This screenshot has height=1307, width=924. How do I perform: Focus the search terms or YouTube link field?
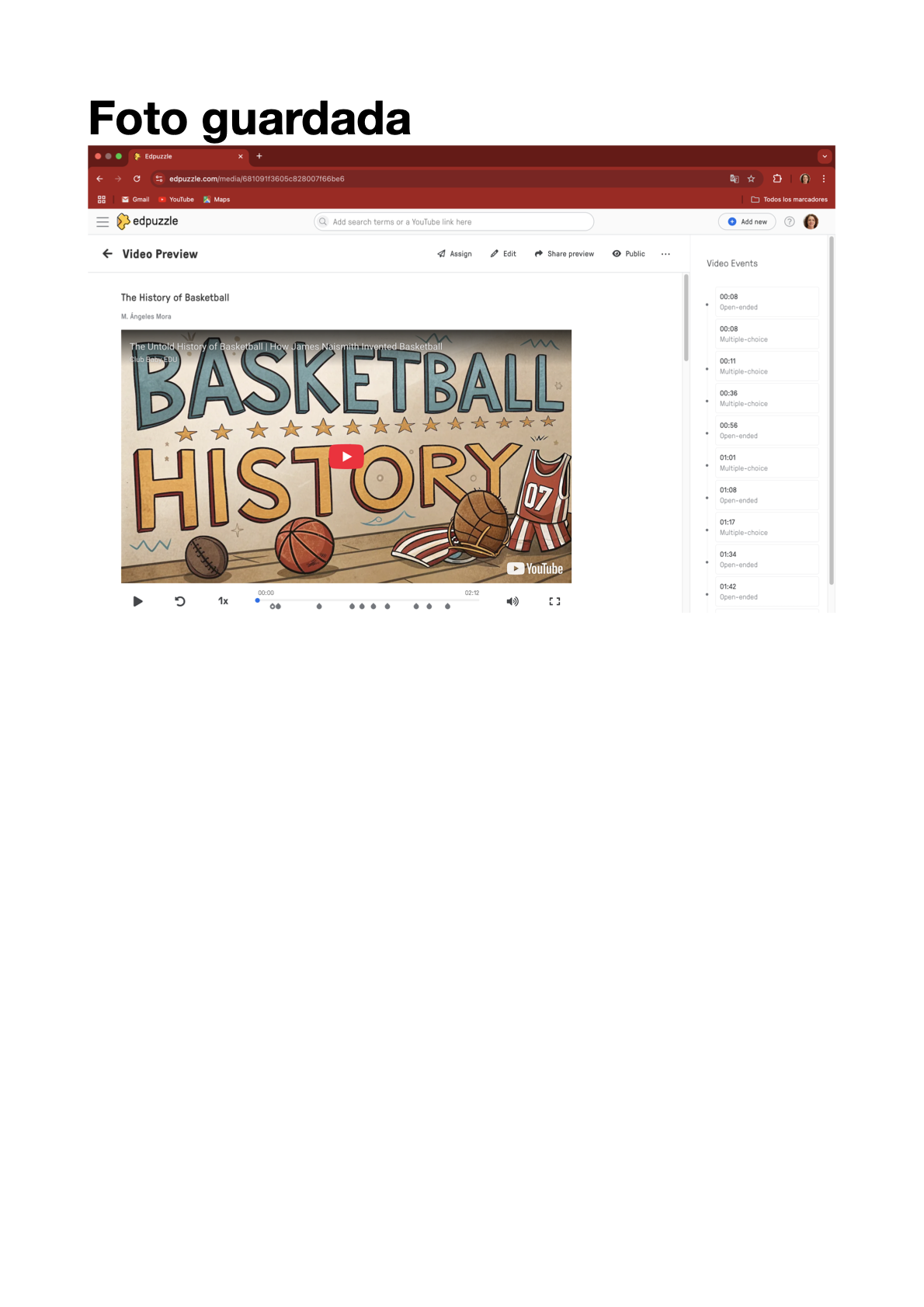coord(453,222)
